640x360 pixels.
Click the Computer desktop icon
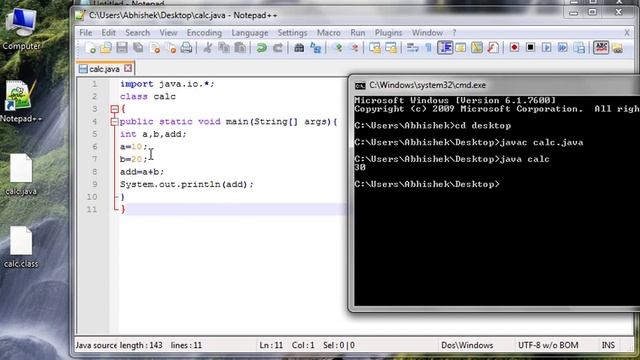coord(21,29)
